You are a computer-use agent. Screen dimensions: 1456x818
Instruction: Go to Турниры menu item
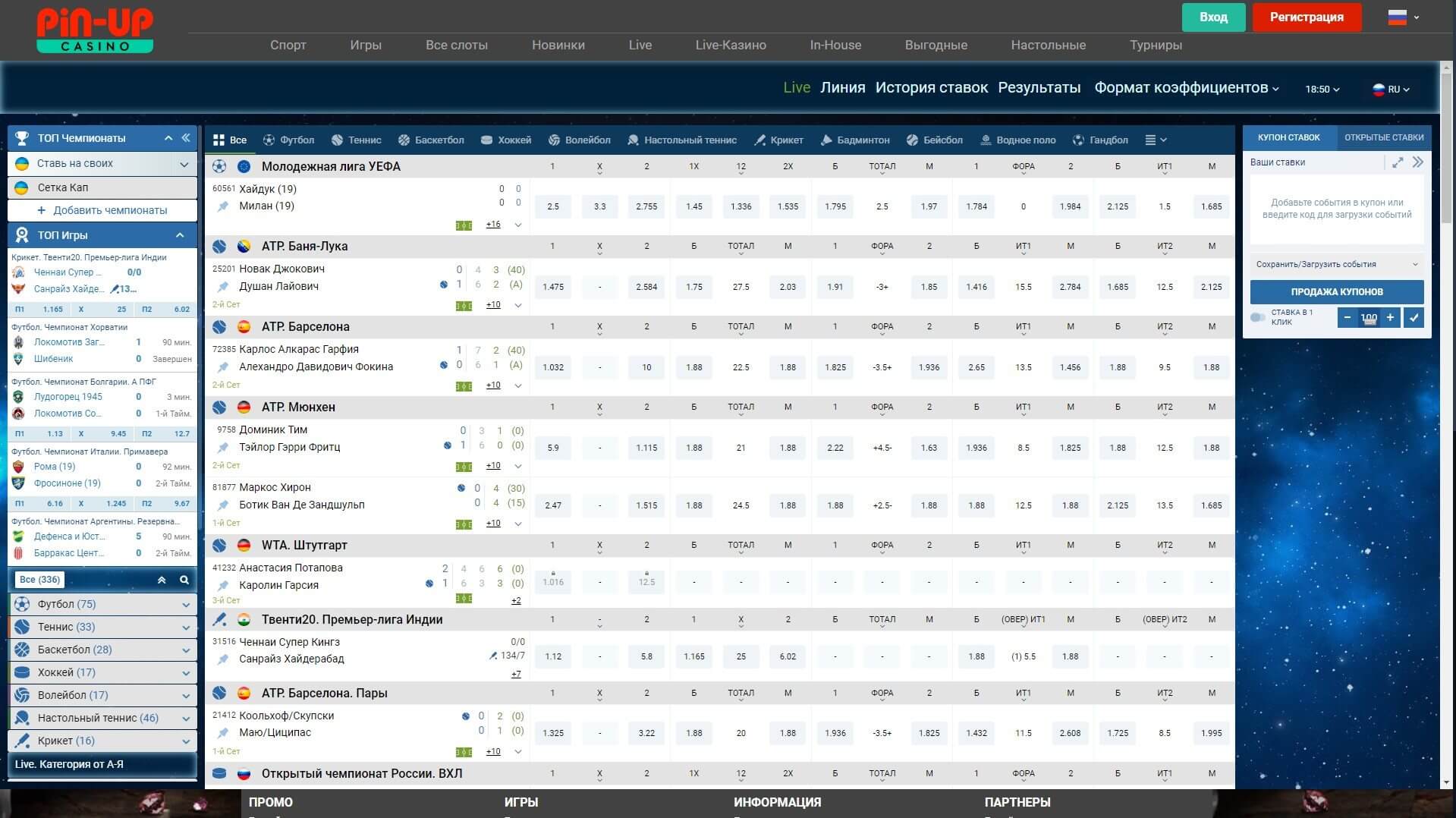point(1156,46)
